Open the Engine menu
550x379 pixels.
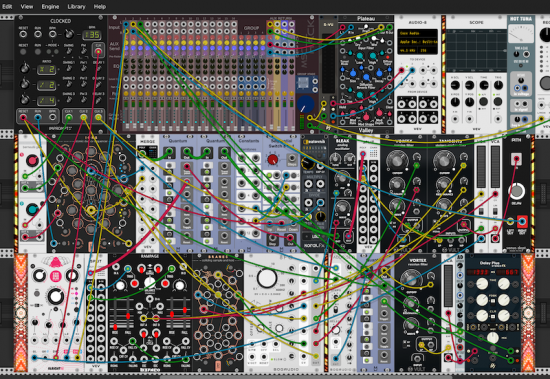[50, 7]
